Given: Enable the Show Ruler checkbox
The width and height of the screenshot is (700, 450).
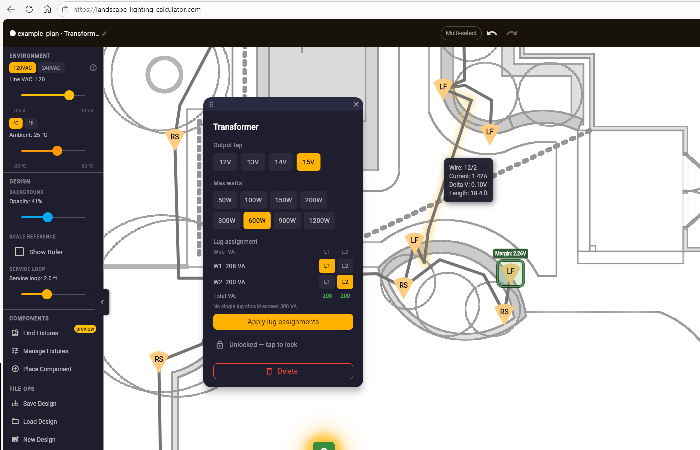Looking at the screenshot, I should 19,252.
